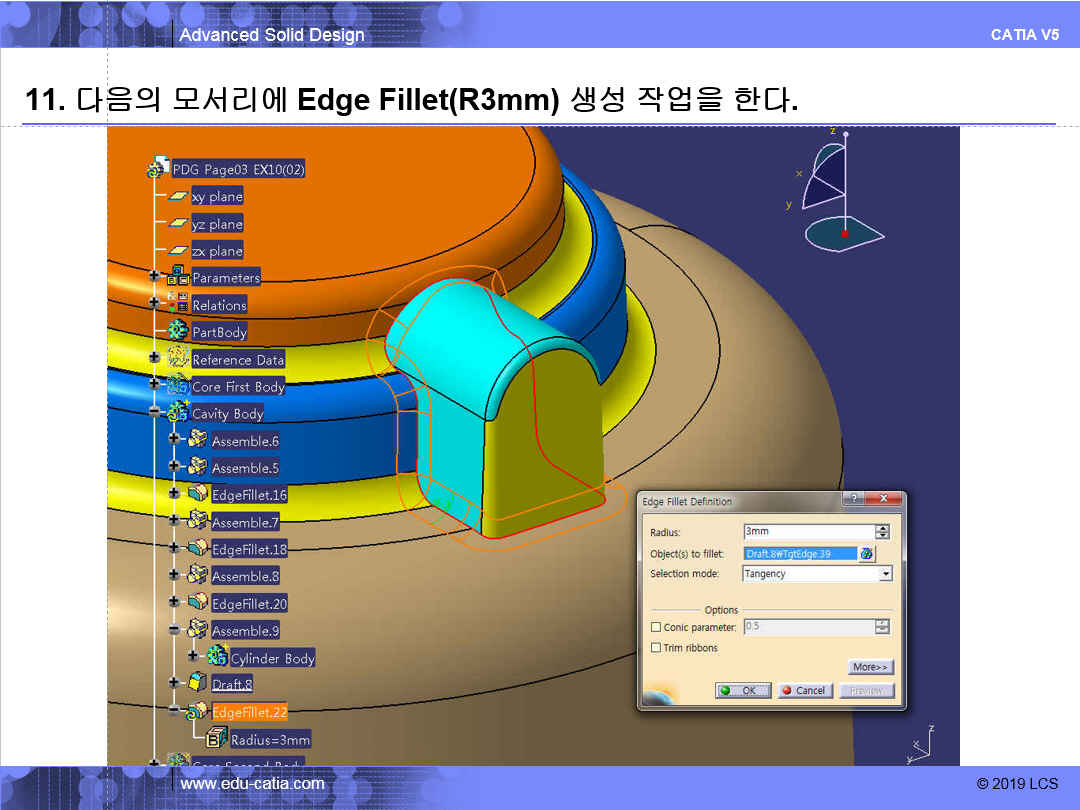Click the EdgeFillet.16 feature icon

[197, 494]
